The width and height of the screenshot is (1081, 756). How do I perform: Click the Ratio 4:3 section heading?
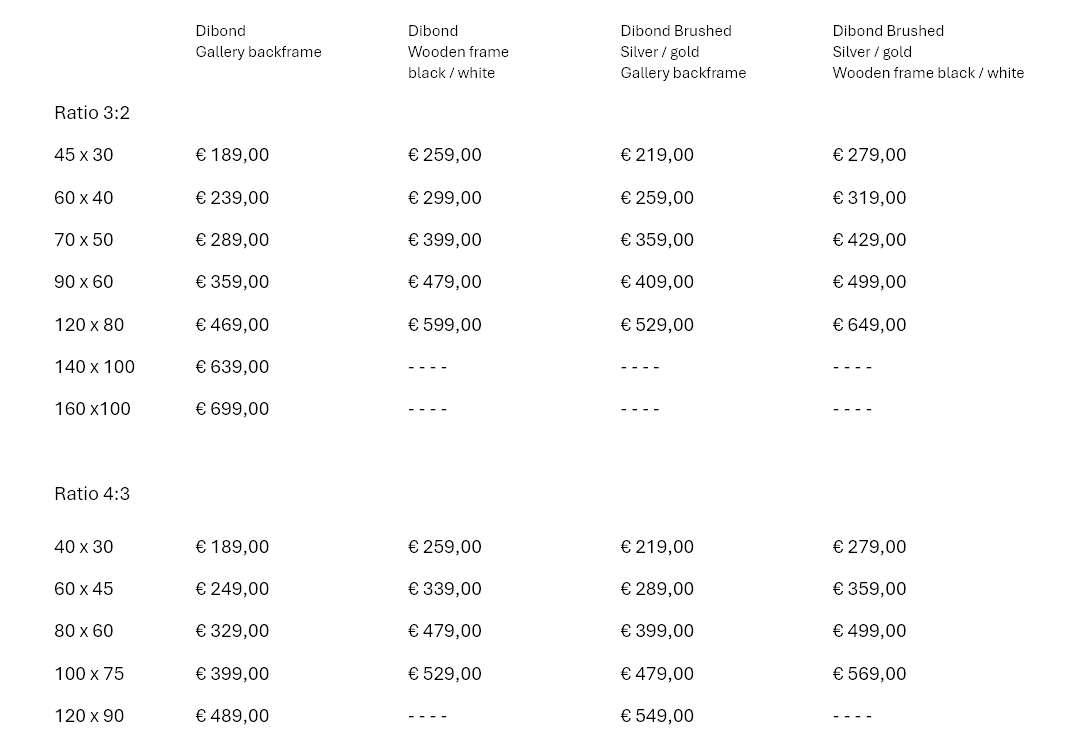point(92,494)
